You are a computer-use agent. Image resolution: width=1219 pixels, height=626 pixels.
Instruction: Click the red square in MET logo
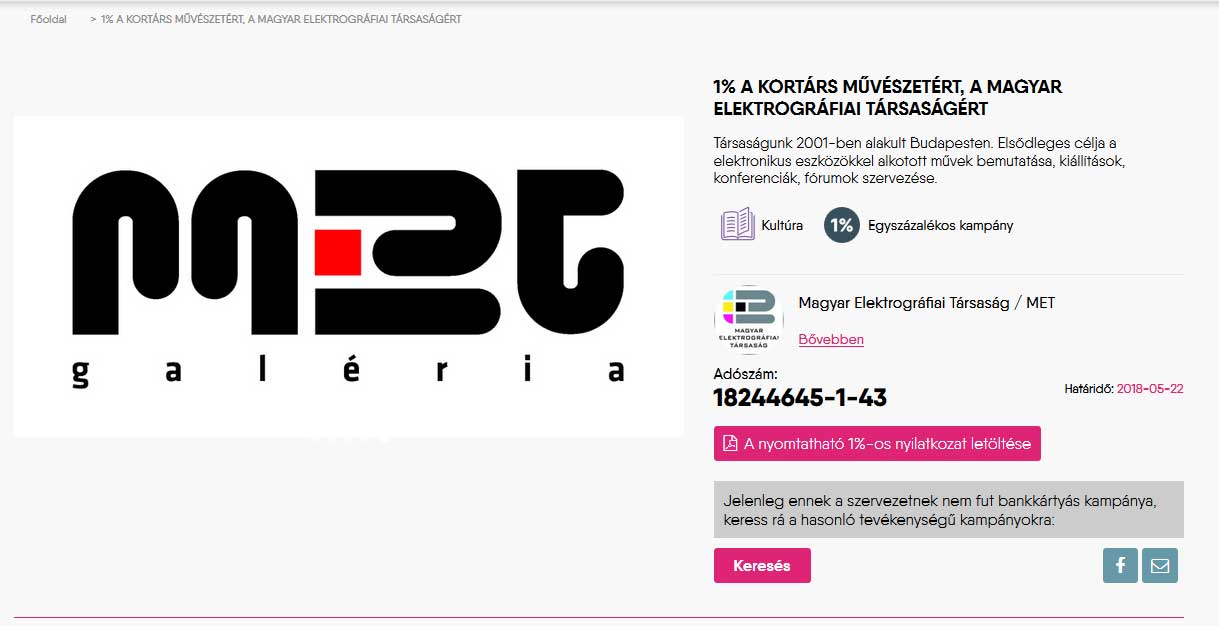337,252
